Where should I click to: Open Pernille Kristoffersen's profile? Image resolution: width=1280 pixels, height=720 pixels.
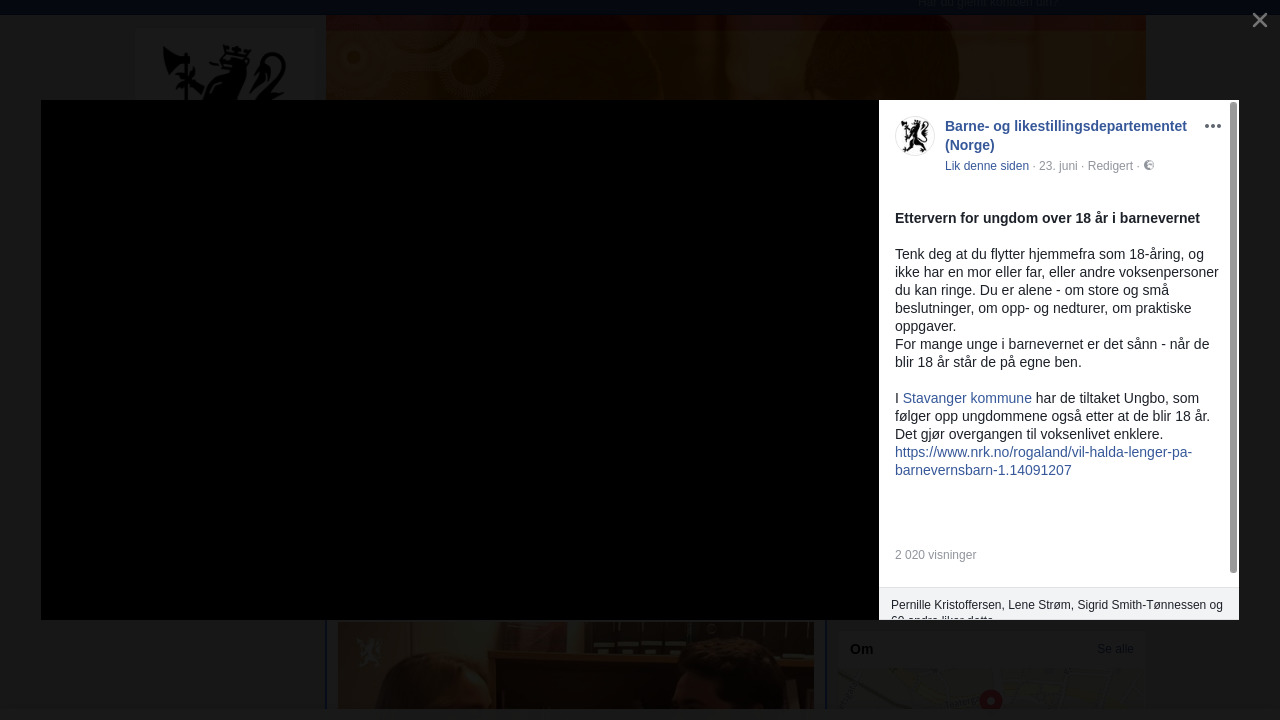tap(945, 605)
